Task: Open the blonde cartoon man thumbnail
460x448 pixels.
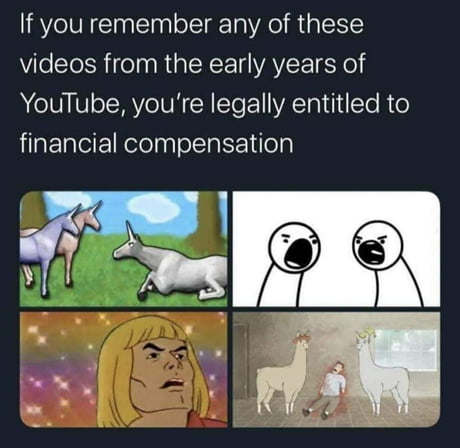Action: [123, 370]
